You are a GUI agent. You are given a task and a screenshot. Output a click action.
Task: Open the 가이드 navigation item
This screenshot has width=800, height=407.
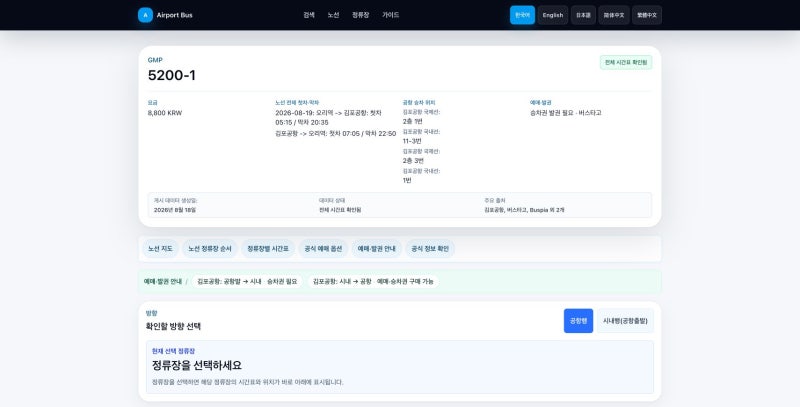click(391, 15)
